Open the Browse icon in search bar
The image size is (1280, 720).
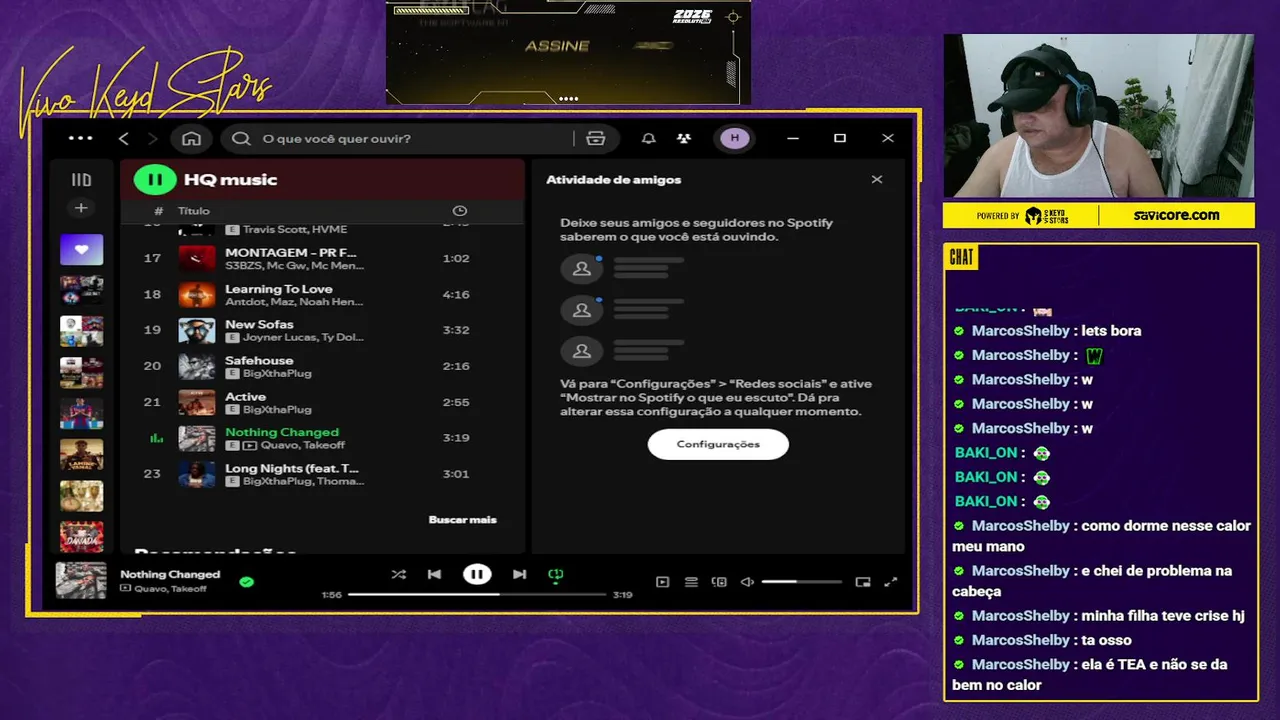pos(596,138)
